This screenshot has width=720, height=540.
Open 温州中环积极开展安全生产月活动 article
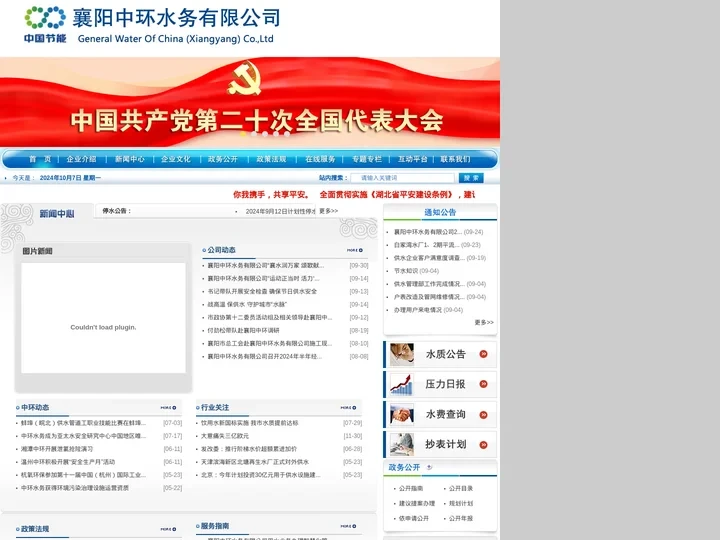pos(68,462)
